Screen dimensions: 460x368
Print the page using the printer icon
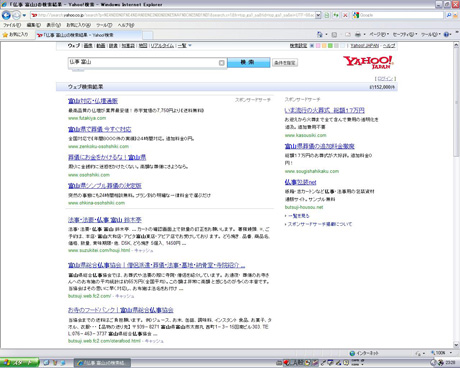pyautogui.click(x=358, y=35)
